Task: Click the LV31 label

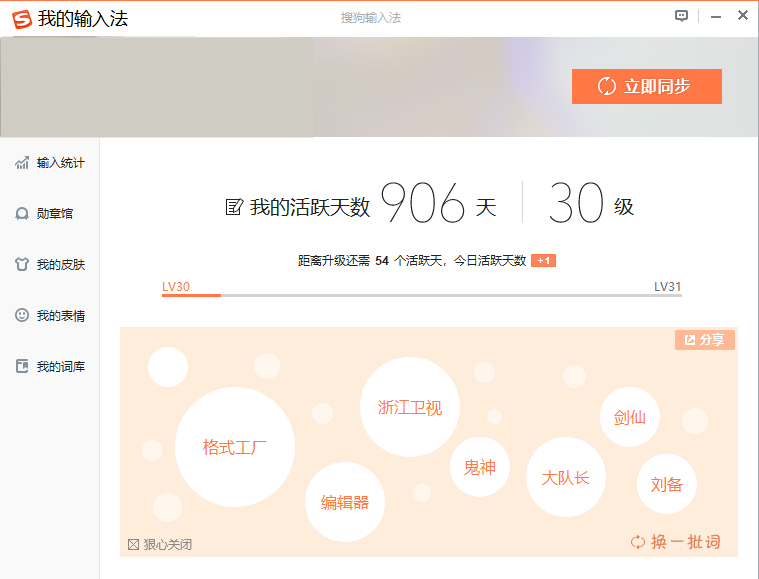Action: [668, 287]
